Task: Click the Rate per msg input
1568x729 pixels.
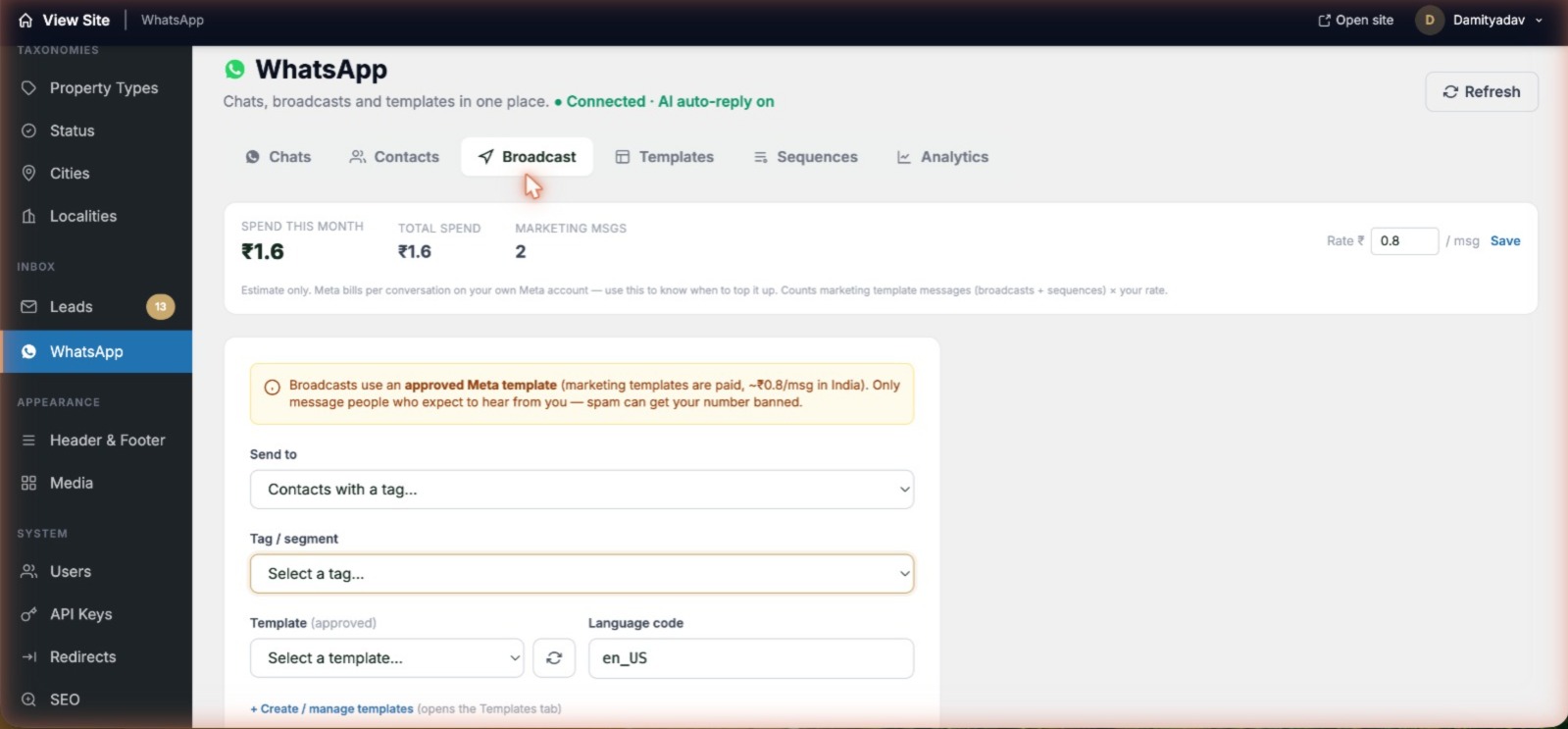Action: [1404, 240]
